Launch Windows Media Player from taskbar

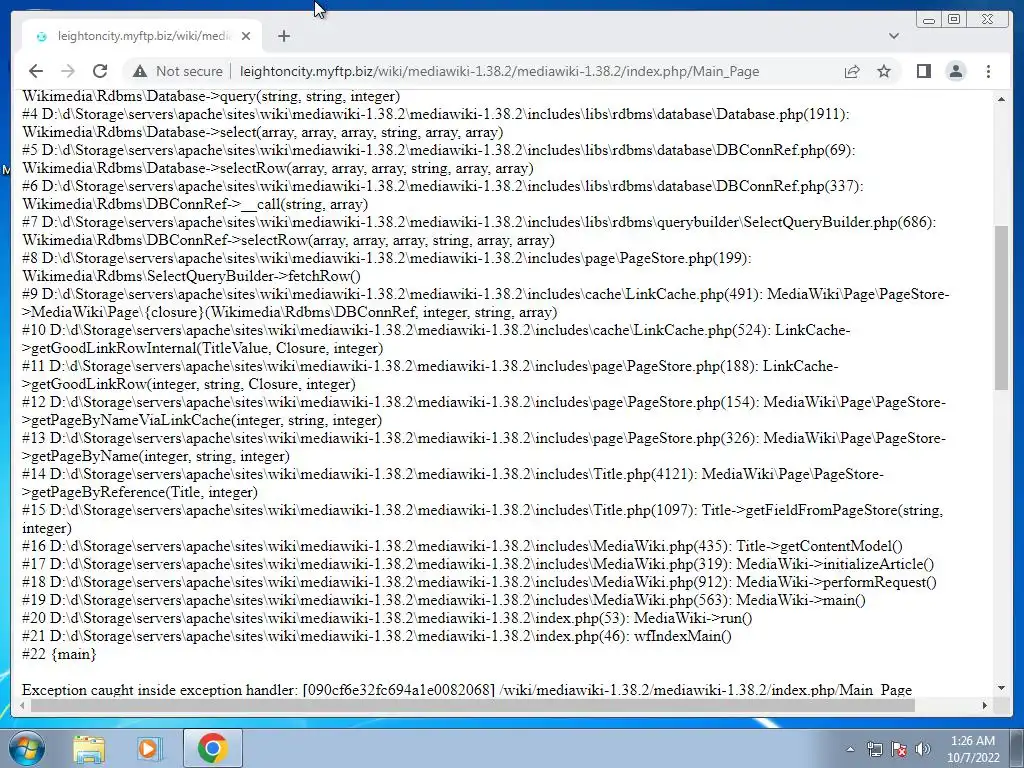tap(149, 748)
